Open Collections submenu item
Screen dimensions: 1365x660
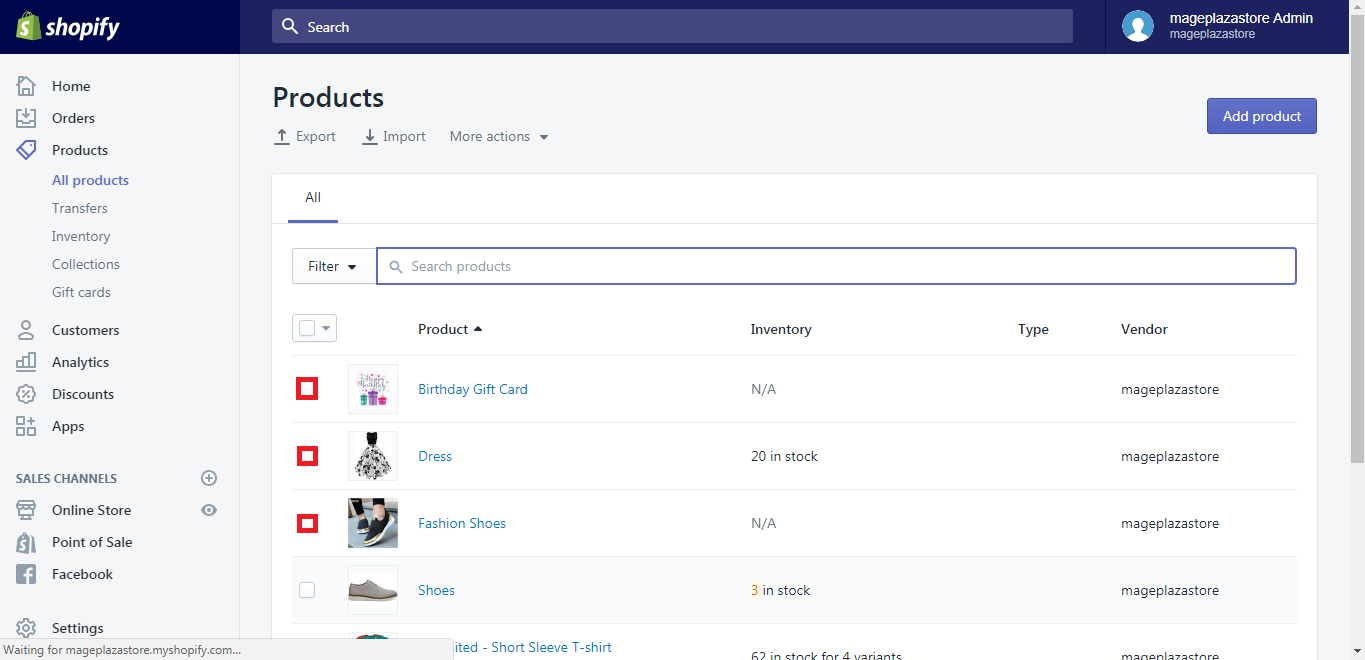click(86, 264)
